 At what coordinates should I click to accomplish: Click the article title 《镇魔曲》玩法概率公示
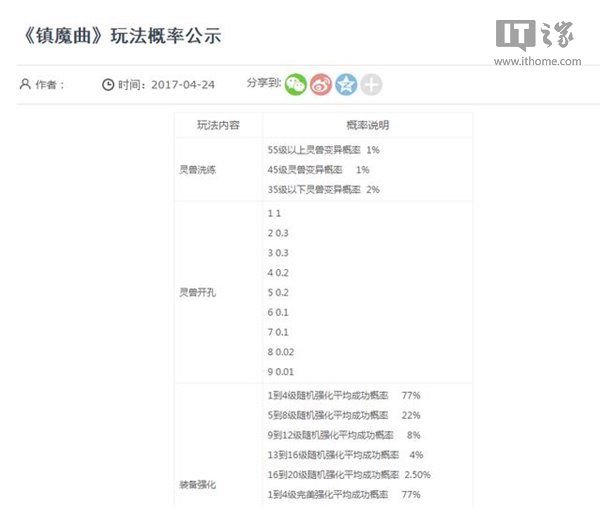coord(121,36)
